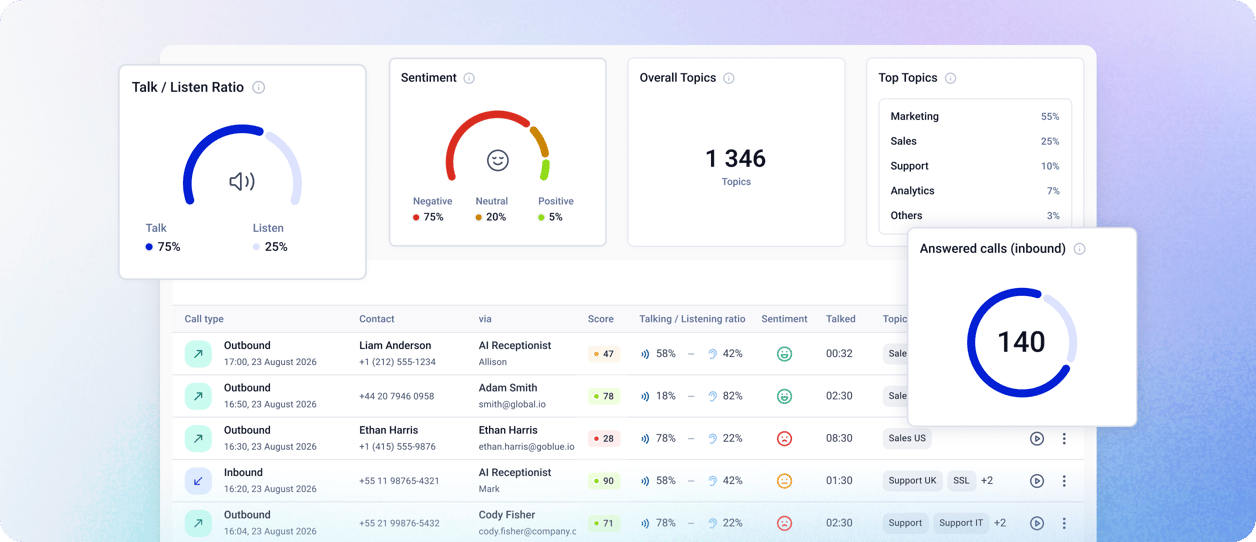Sort by Call type column header
Screen dimensions: 1256x542
(x=204, y=319)
